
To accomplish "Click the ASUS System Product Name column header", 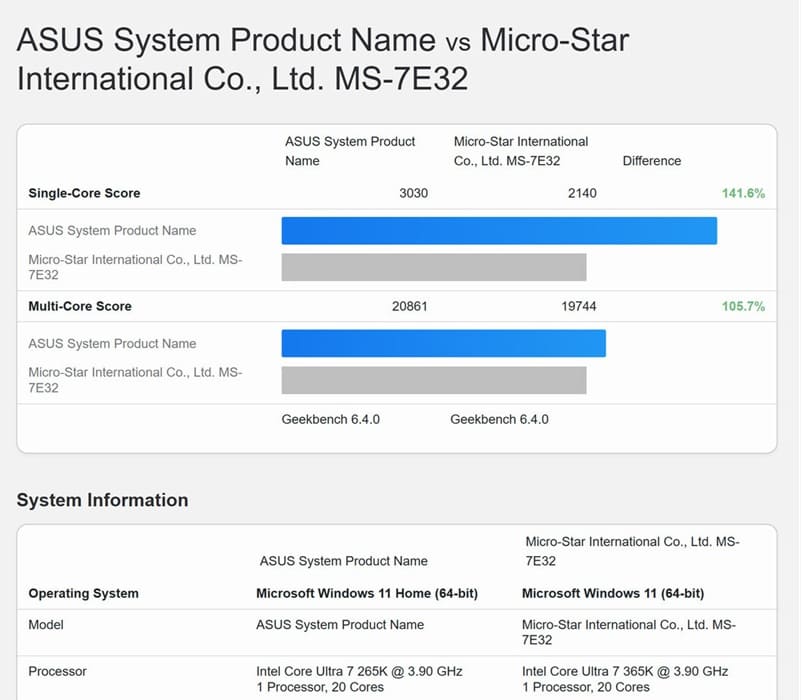I will (x=350, y=151).
